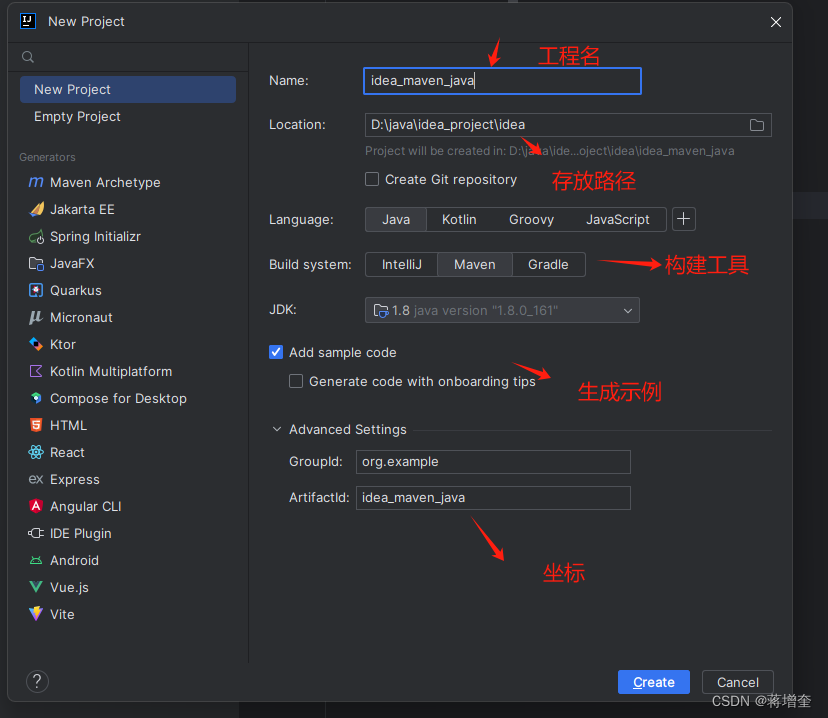Click the Angular CLI icon
Viewport: 828px width, 718px height.
[36, 506]
